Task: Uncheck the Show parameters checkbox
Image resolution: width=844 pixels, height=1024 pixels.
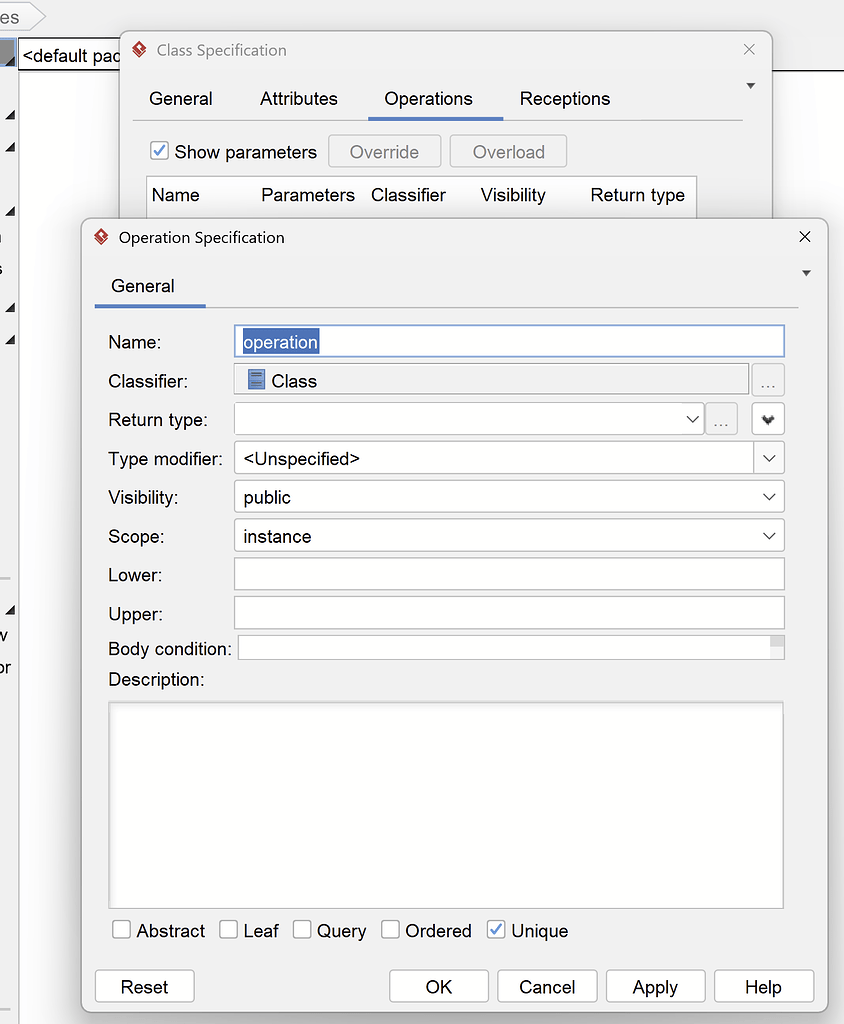Action: [x=159, y=151]
